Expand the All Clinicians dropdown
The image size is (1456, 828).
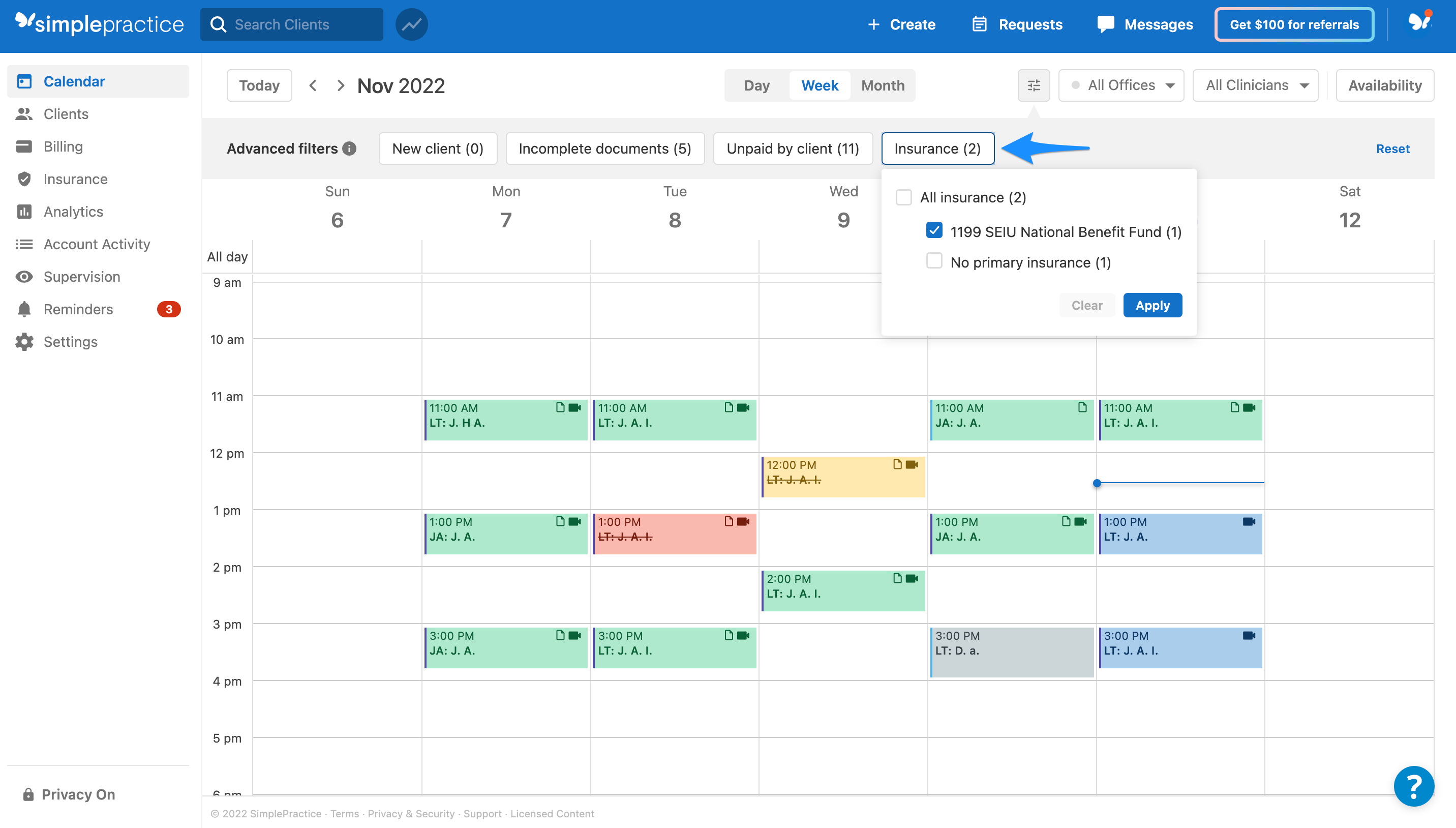pyautogui.click(x=1255, y=85)
